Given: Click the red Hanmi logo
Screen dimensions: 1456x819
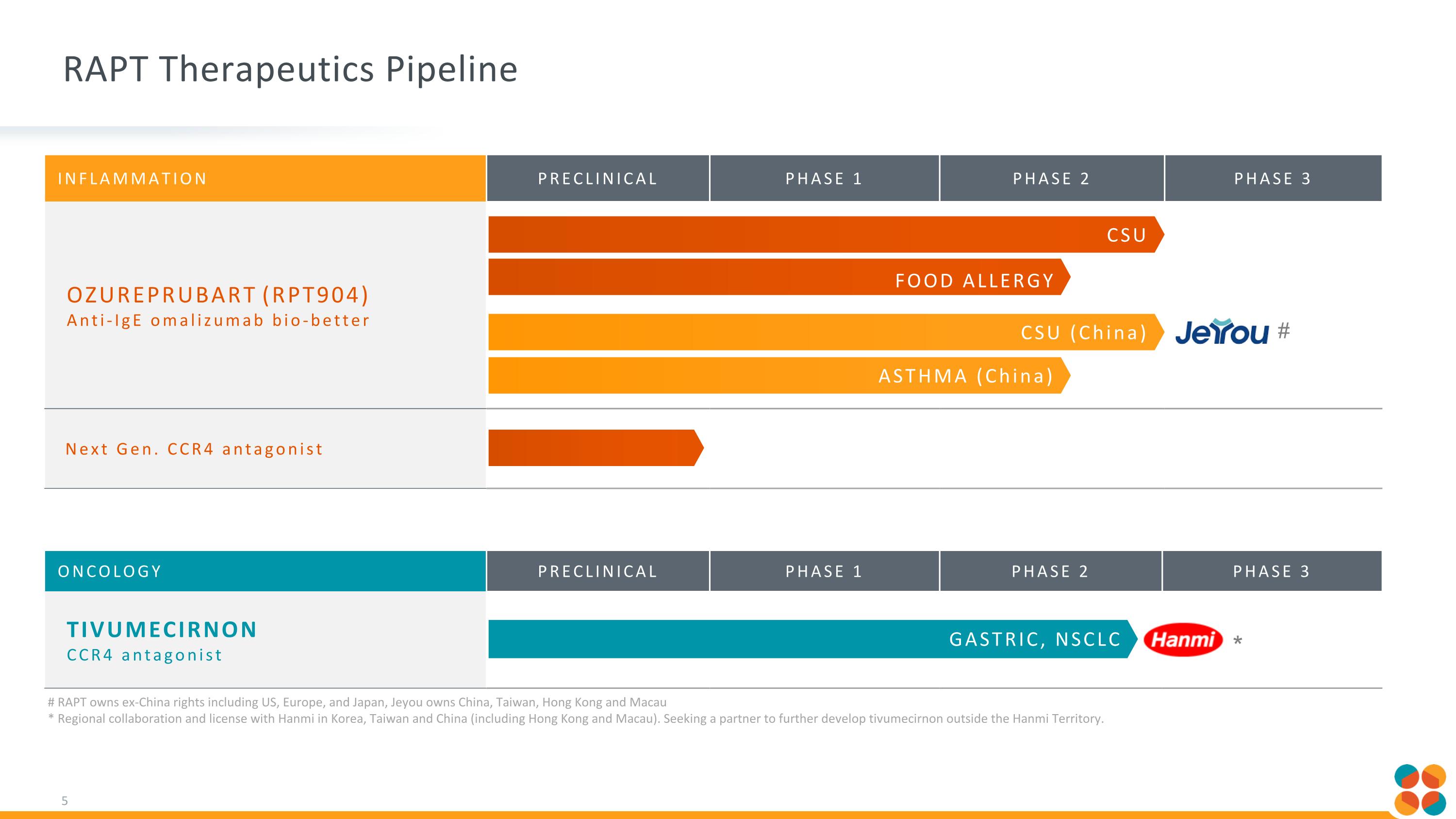Looking at the screenshot, I should tap(1182, 640).
